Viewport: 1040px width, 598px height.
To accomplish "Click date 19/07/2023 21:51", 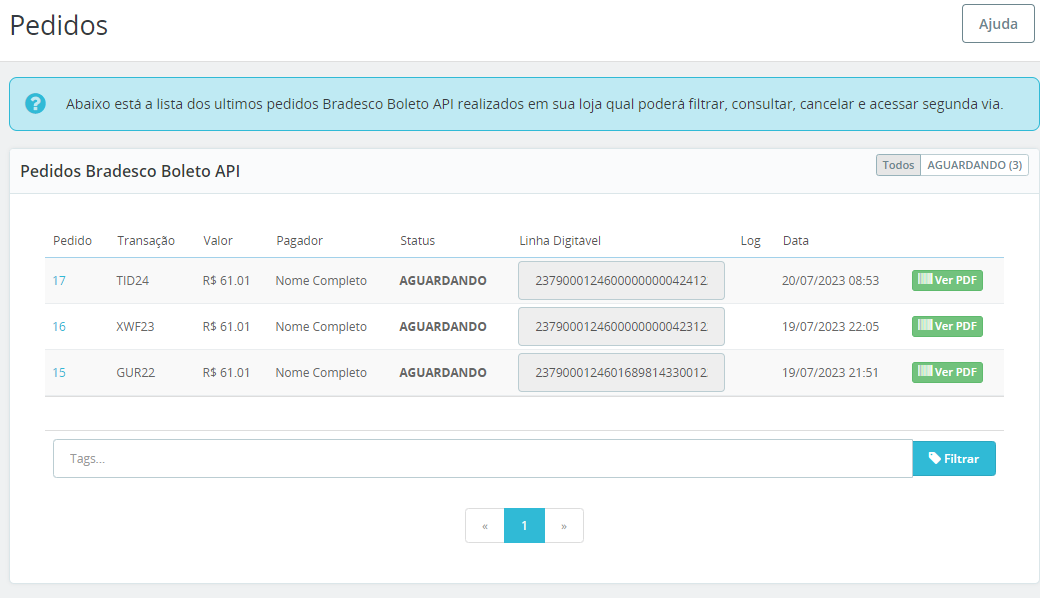I will pyautogui.click(x=830, y=373).
